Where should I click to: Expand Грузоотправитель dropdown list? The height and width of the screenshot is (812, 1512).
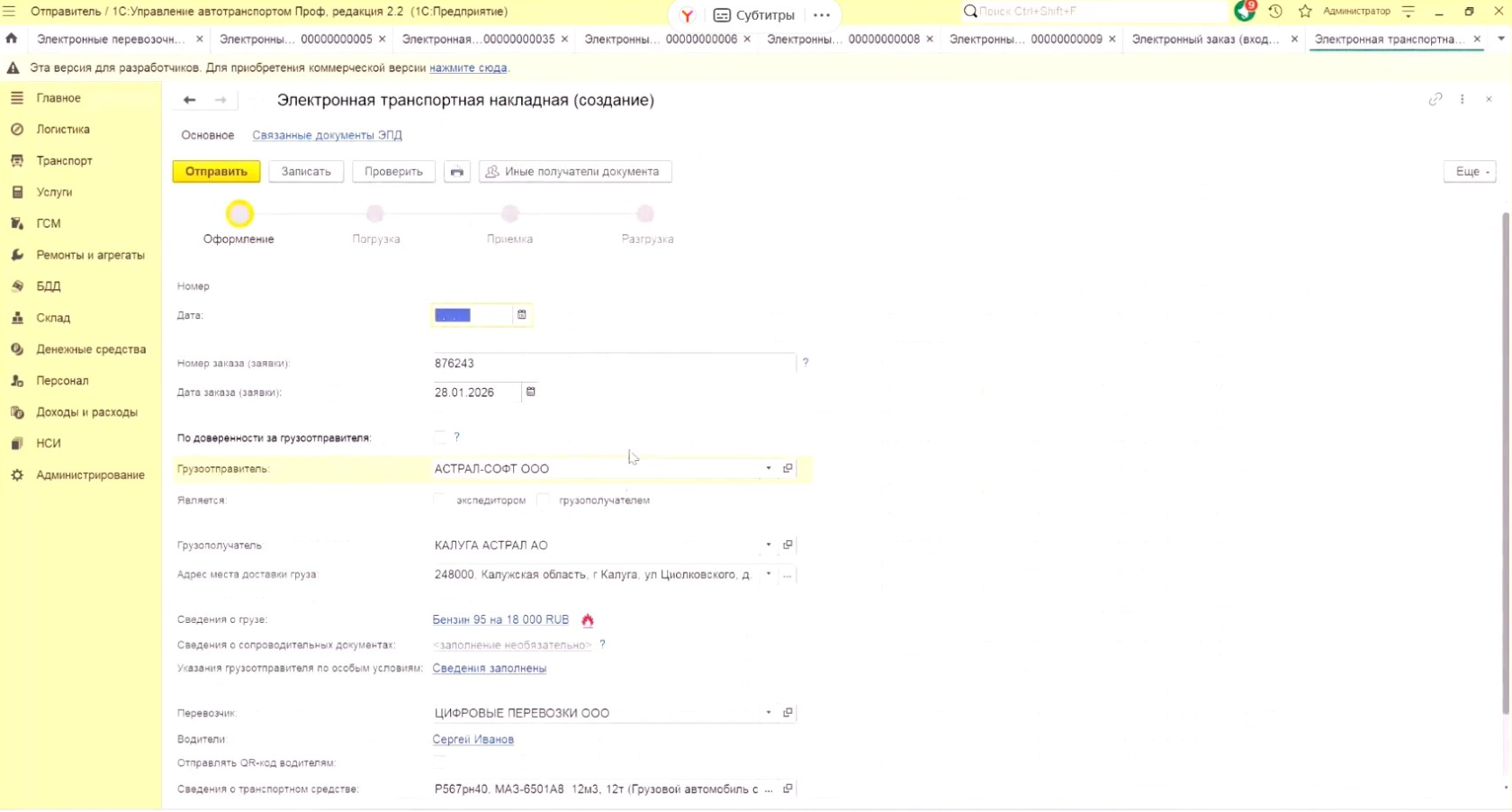[769, 468]
